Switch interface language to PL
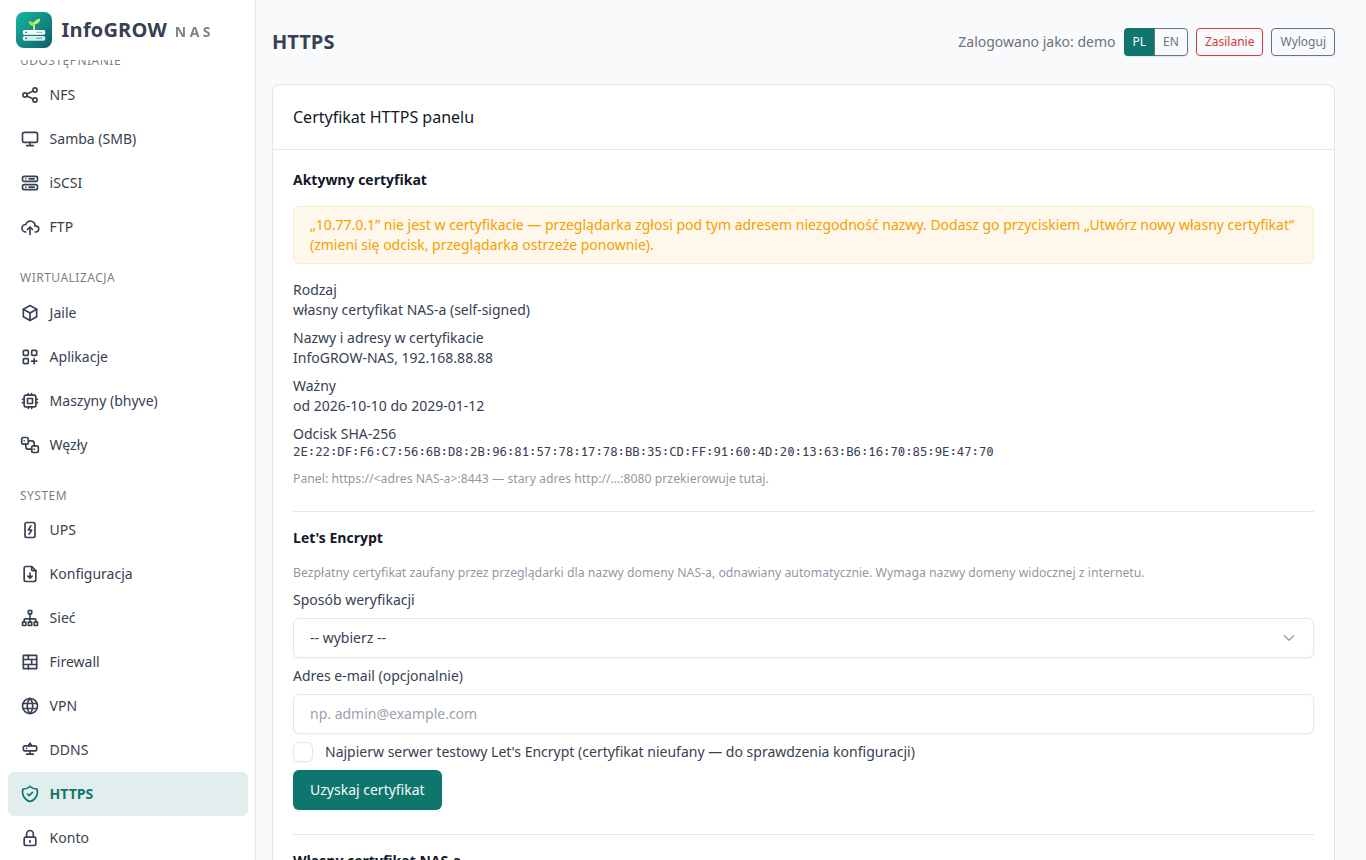This screenshot has height=860, width=1366. click(1139, 42)
